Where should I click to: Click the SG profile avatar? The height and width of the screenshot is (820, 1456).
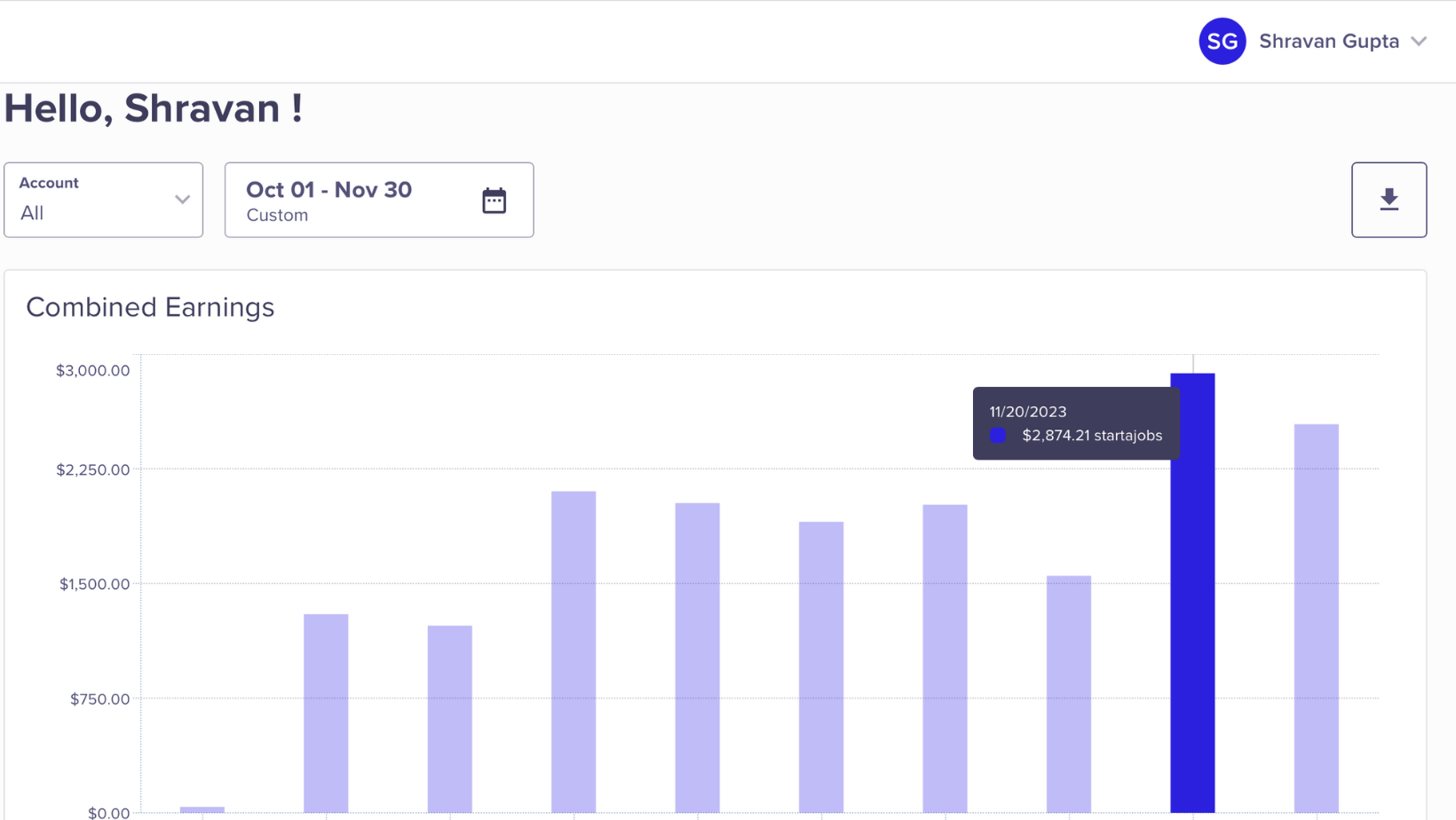pos(1222,41)
